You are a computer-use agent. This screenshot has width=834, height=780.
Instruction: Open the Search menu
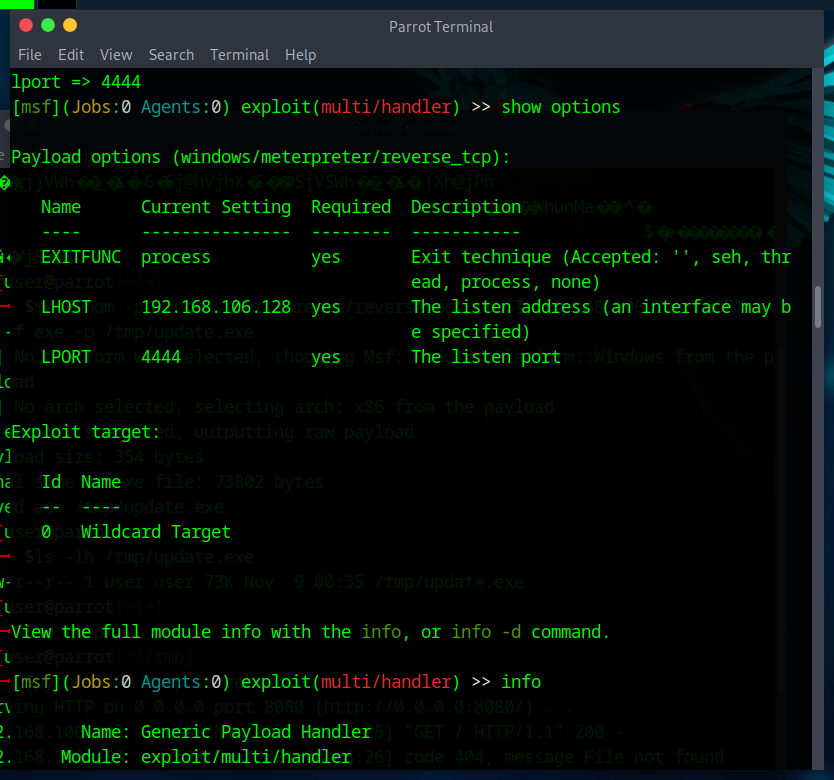171,55
